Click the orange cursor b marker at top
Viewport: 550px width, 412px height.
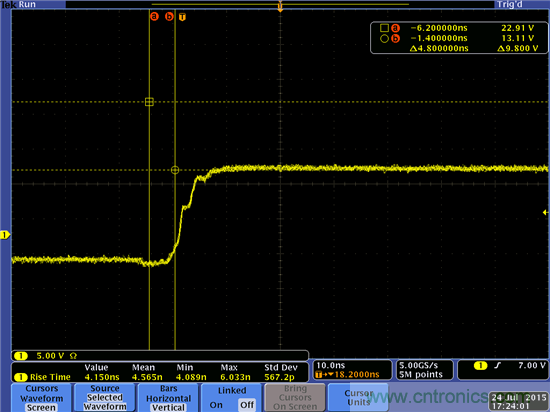[169, 16]
